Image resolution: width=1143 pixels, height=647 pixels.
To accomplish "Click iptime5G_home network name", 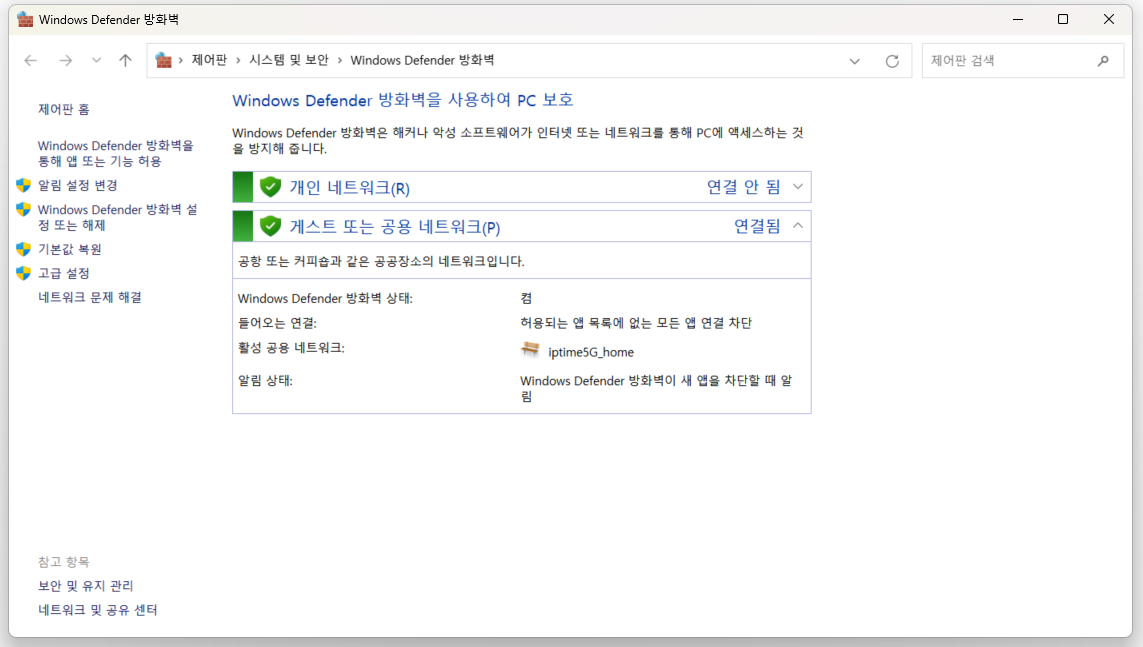I will [x=591, y=353].
